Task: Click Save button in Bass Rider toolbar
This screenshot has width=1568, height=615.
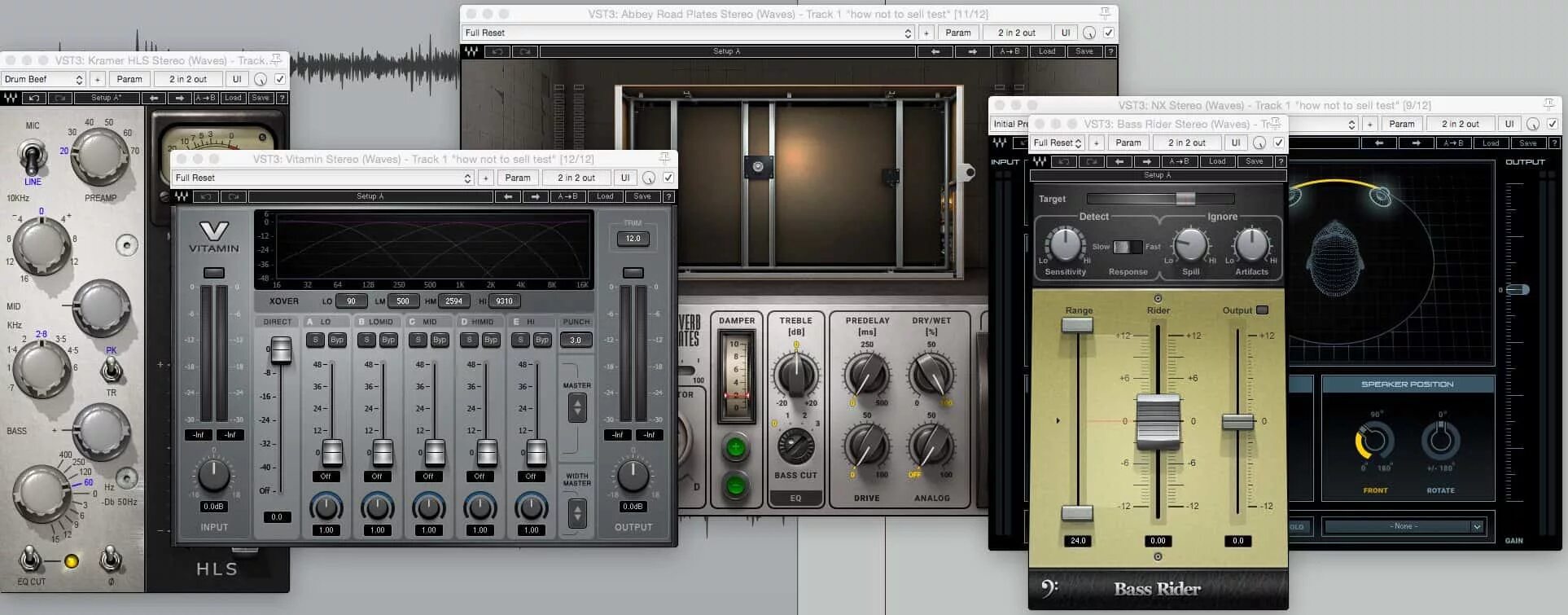Action: coord(1255,161)
